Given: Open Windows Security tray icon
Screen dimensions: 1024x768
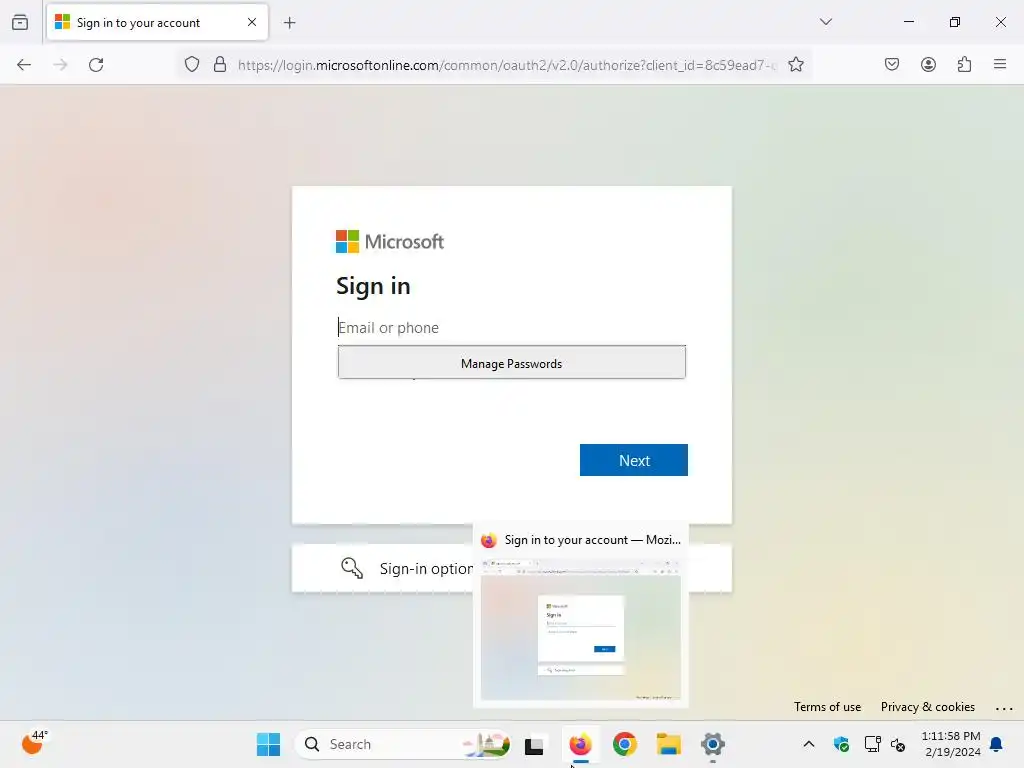Looking at the screenshot, I should point(841,744).
